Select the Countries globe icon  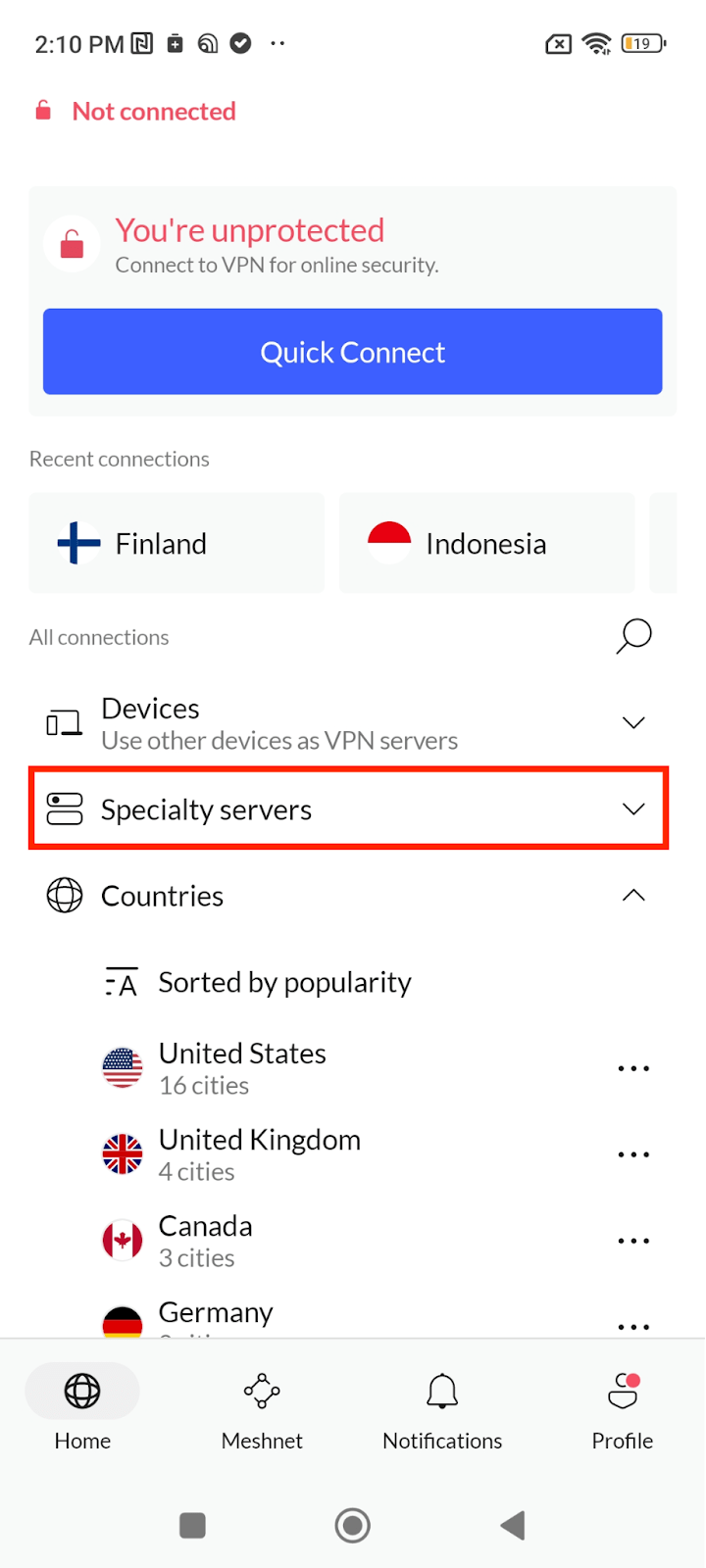[x=63, y=895]
